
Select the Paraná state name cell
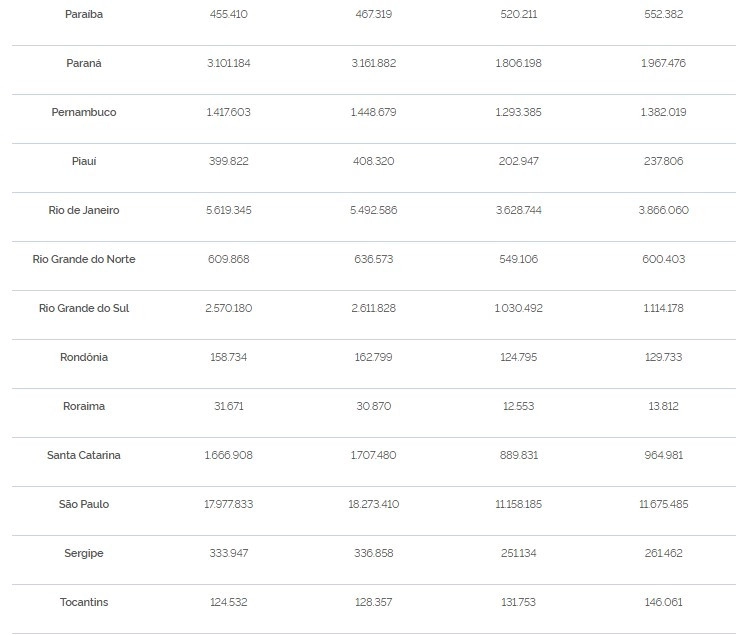tap(84, 63)
